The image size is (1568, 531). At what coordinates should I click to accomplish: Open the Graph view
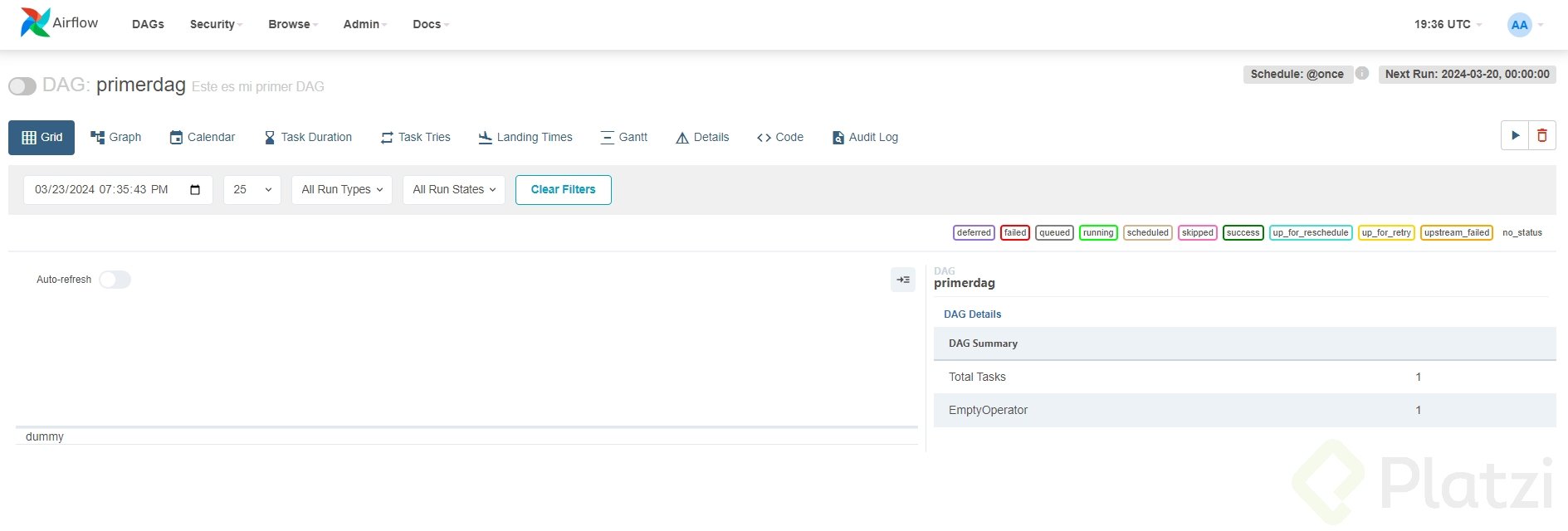coord(116,138)
